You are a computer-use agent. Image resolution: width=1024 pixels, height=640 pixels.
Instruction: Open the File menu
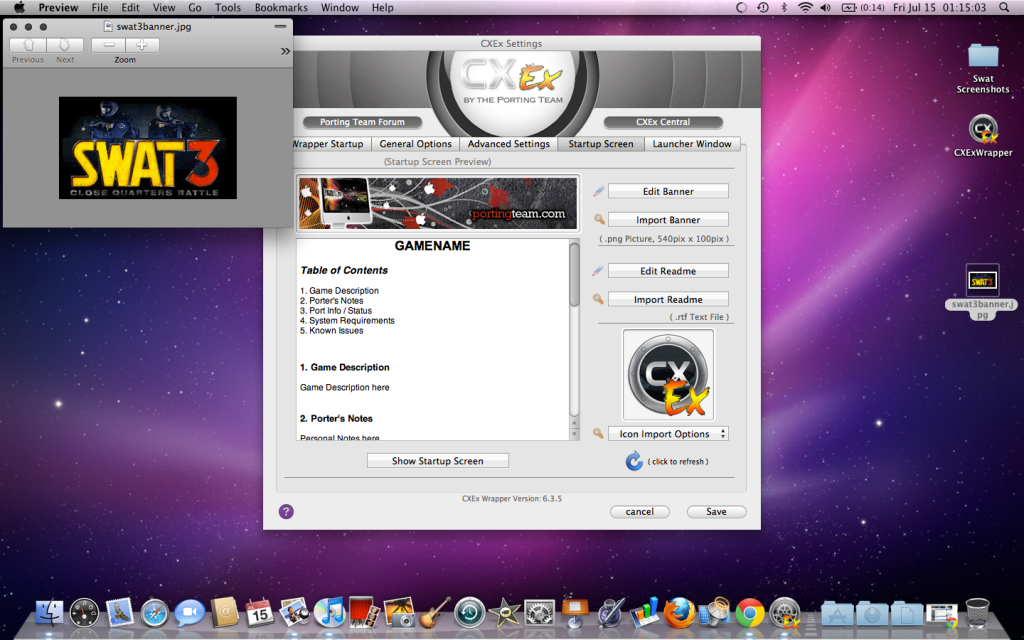point(100,8)
